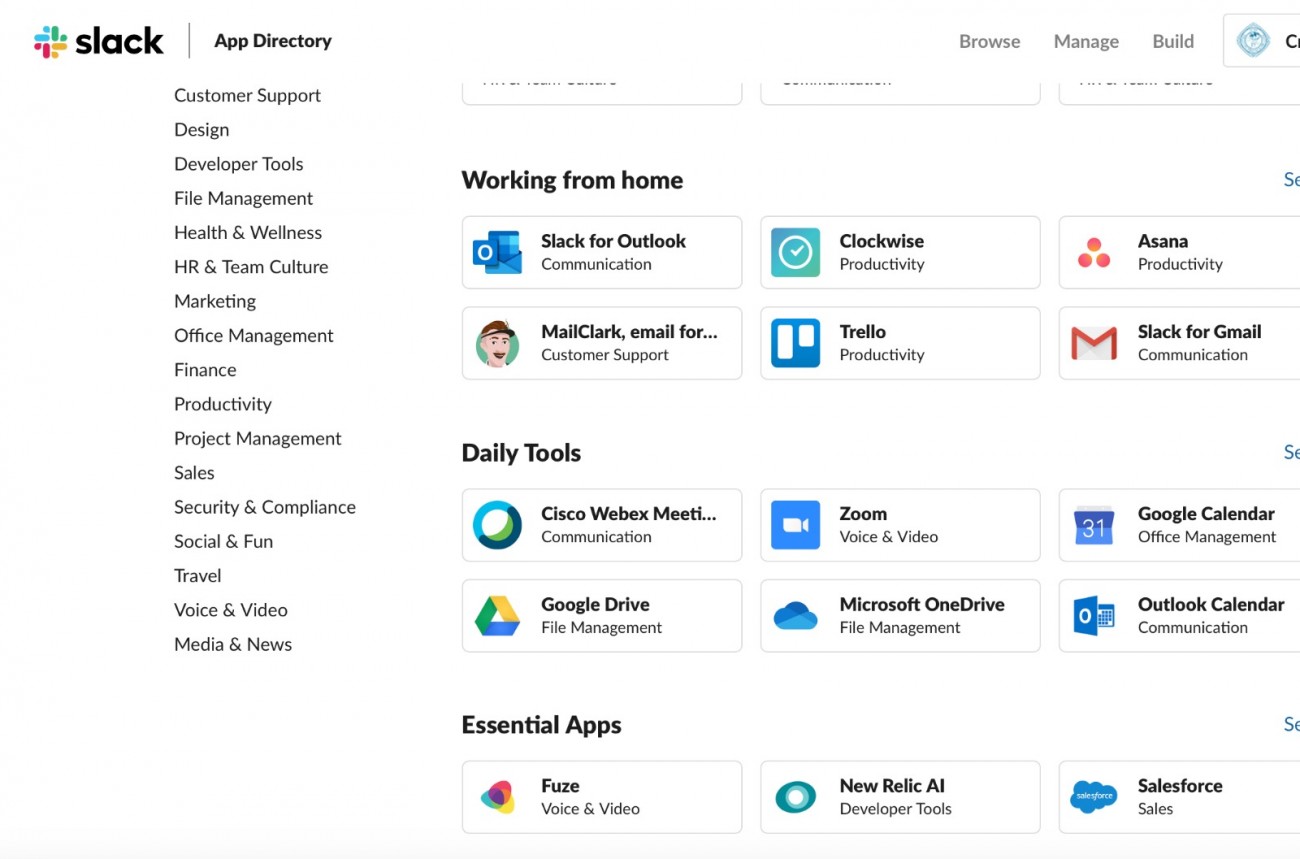This screenshot has height=859, width=1300.
Task: Select the Security & Compliance category
Action: pos(265,507)
